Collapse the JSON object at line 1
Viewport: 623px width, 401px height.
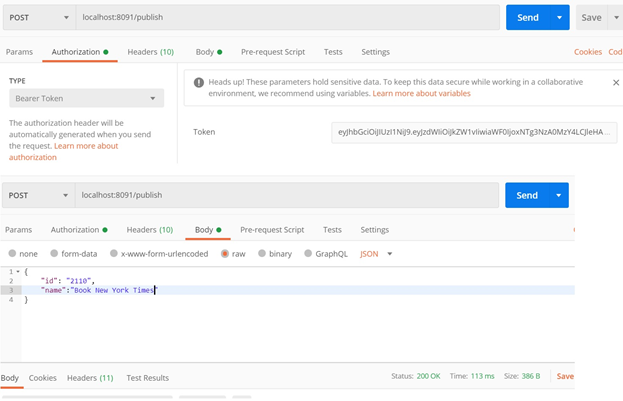click(x=18, y=272)
